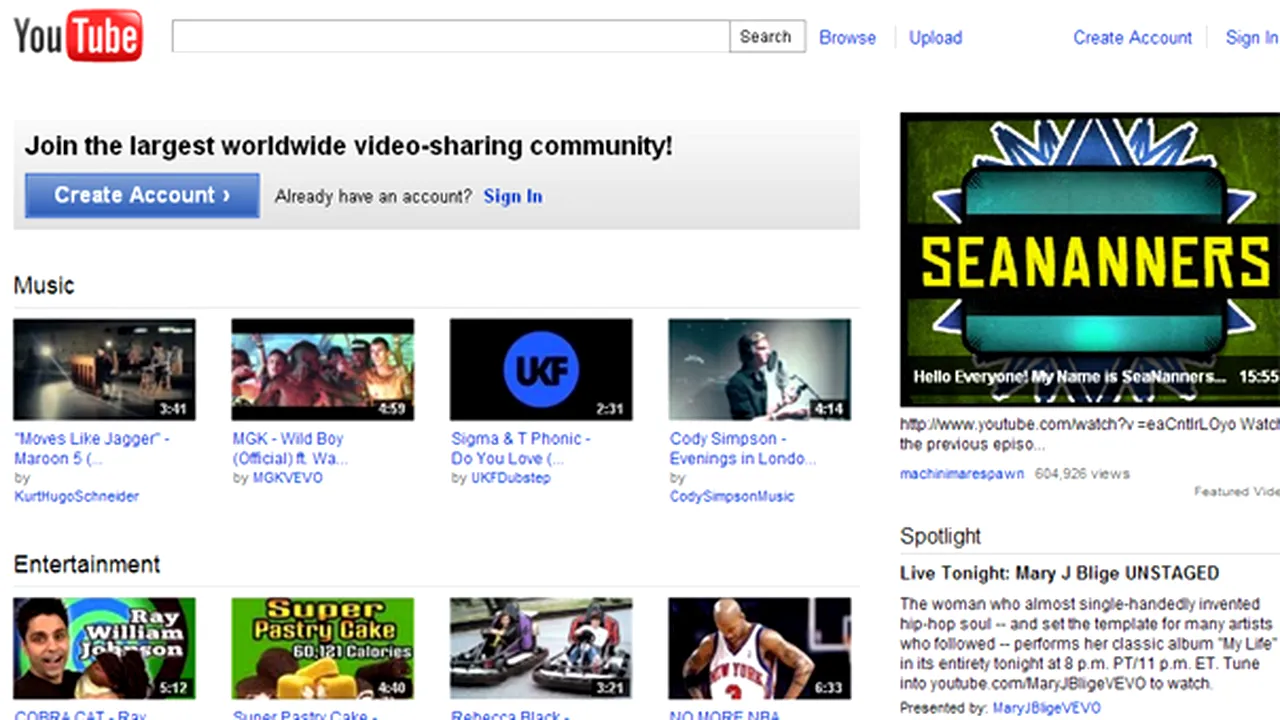
Task: Open the New York basketball player thumbnail
Action: [x=759, y=648]
